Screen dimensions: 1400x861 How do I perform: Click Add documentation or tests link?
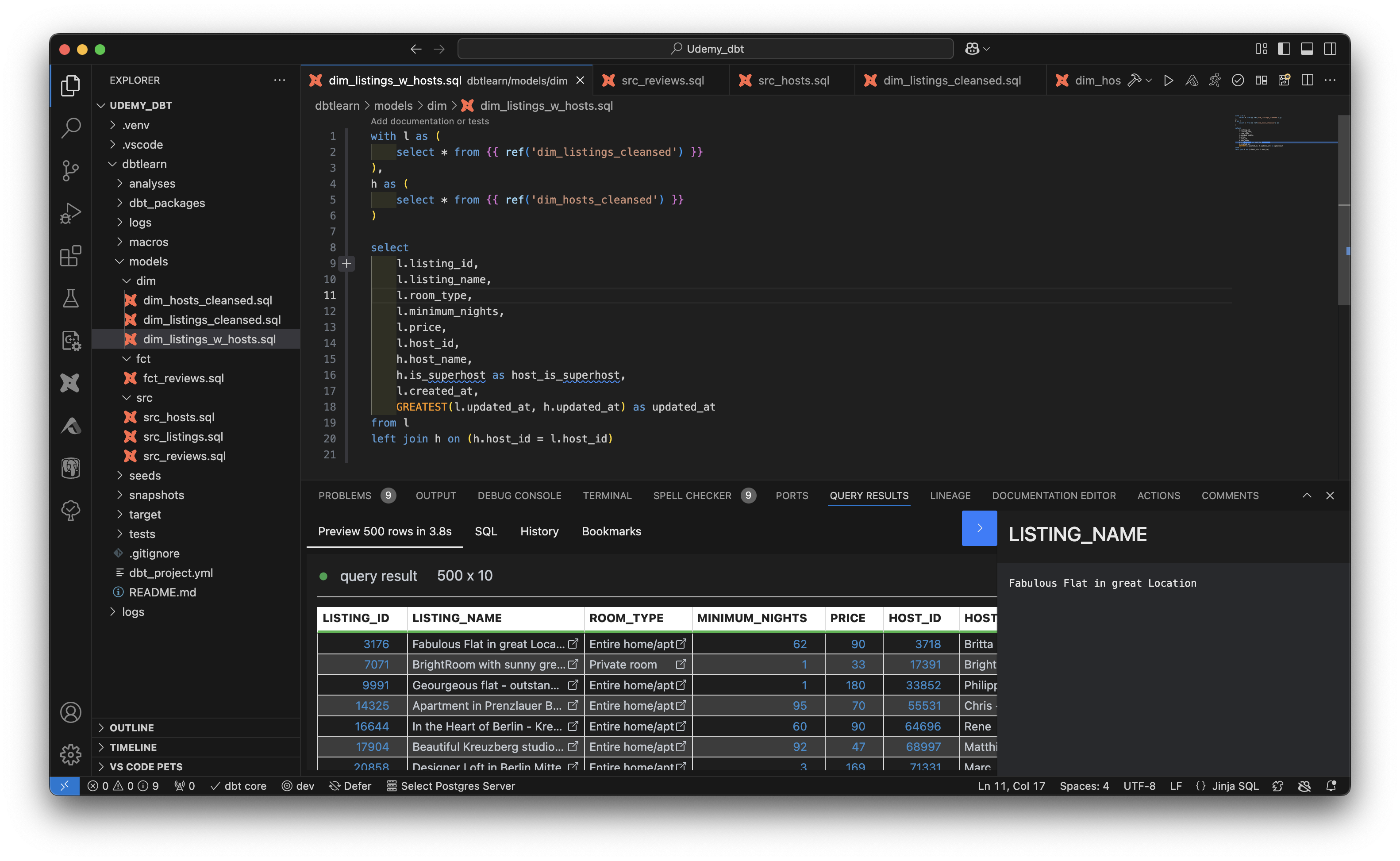[429, 121]
